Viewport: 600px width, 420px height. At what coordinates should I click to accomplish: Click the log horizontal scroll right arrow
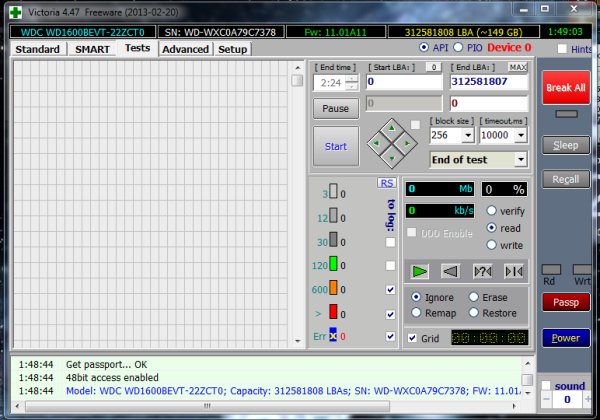pos(514,406)
